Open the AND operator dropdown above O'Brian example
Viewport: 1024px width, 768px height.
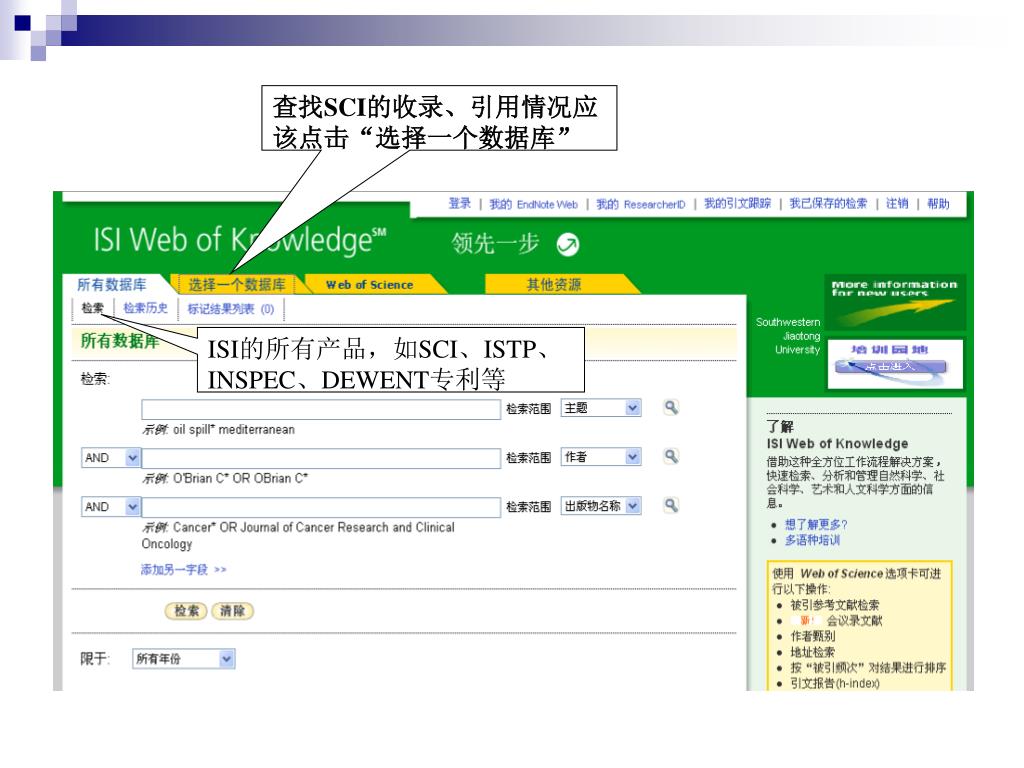pyautogui.click(x=110, y=458)
